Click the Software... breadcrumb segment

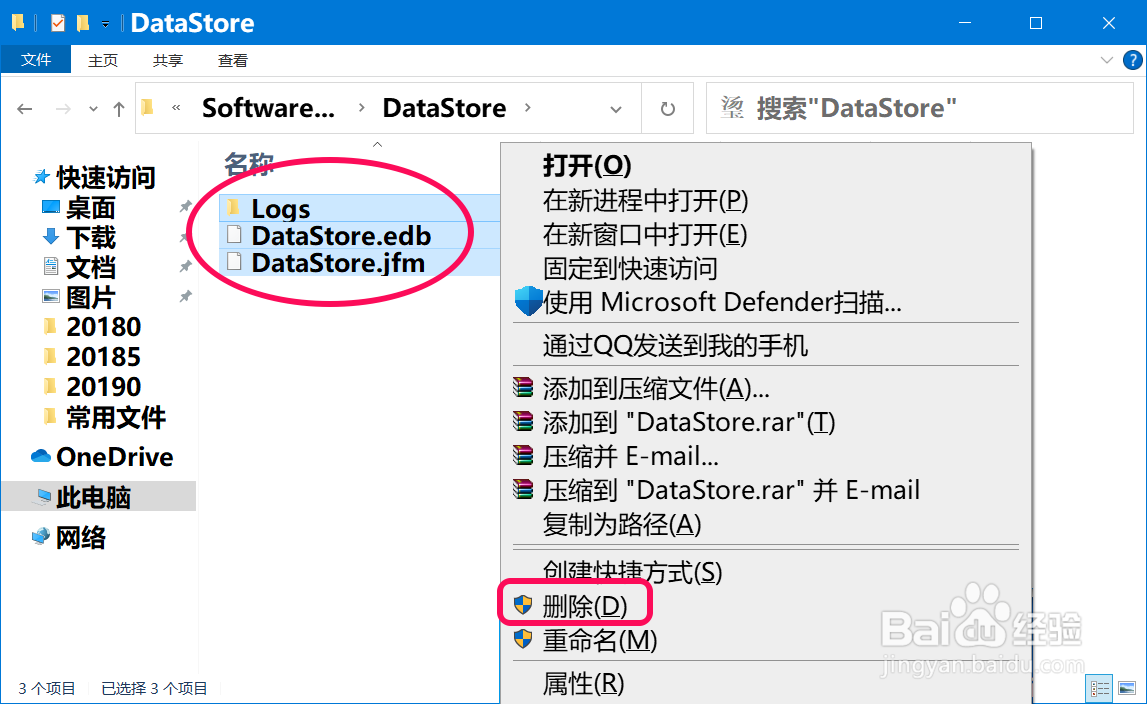(x=268, y=108)
